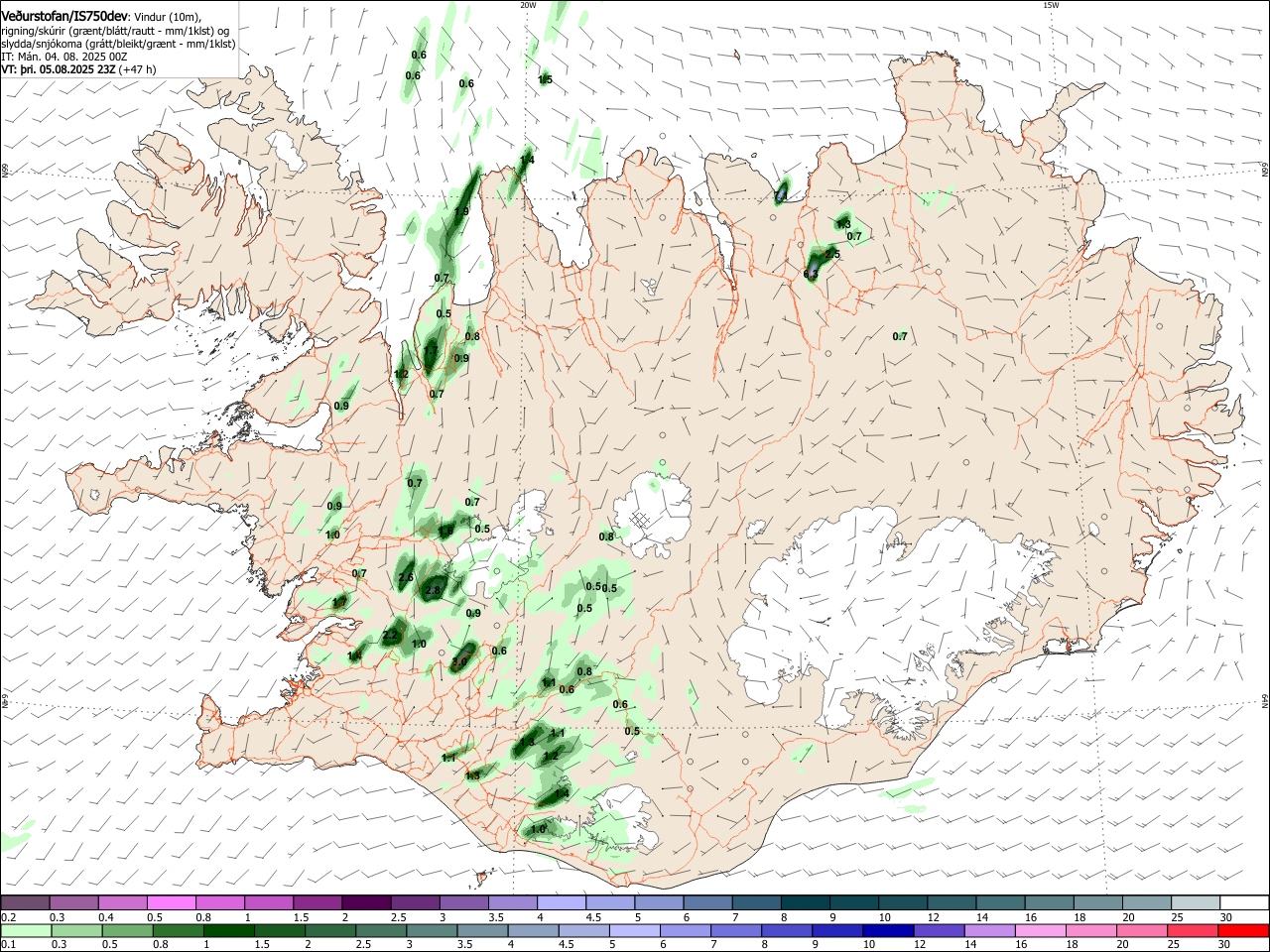
Task: Pick the deep blue lower-row swatch labeled 10
Action: pyautogui.click(x=889, y=931)
